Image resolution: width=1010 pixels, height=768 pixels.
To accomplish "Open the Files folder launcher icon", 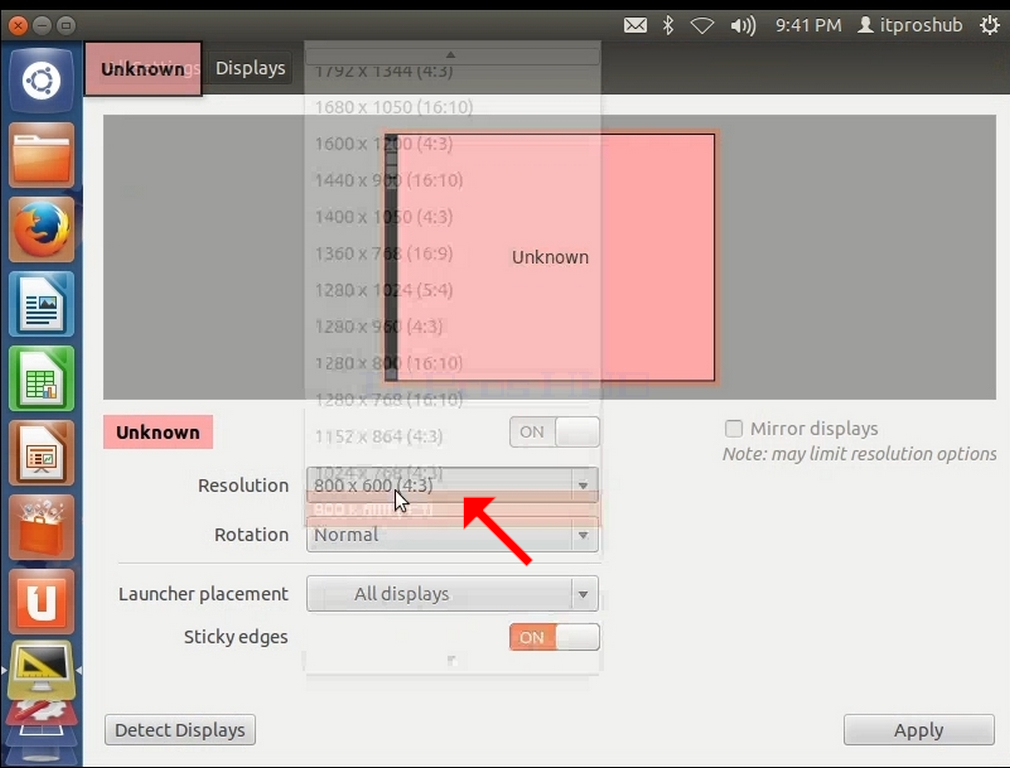I will 41,155.
